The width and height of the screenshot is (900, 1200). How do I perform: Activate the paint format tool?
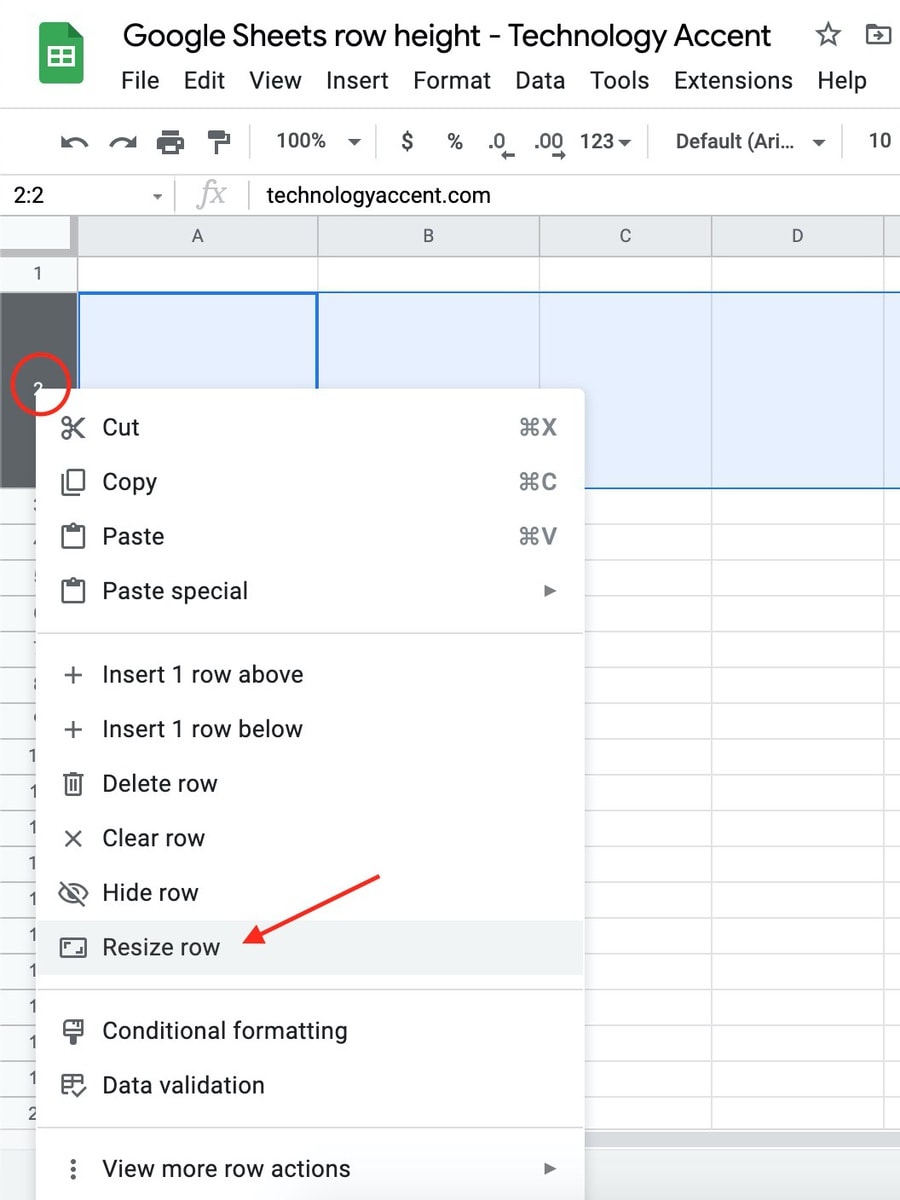(217, 142)
